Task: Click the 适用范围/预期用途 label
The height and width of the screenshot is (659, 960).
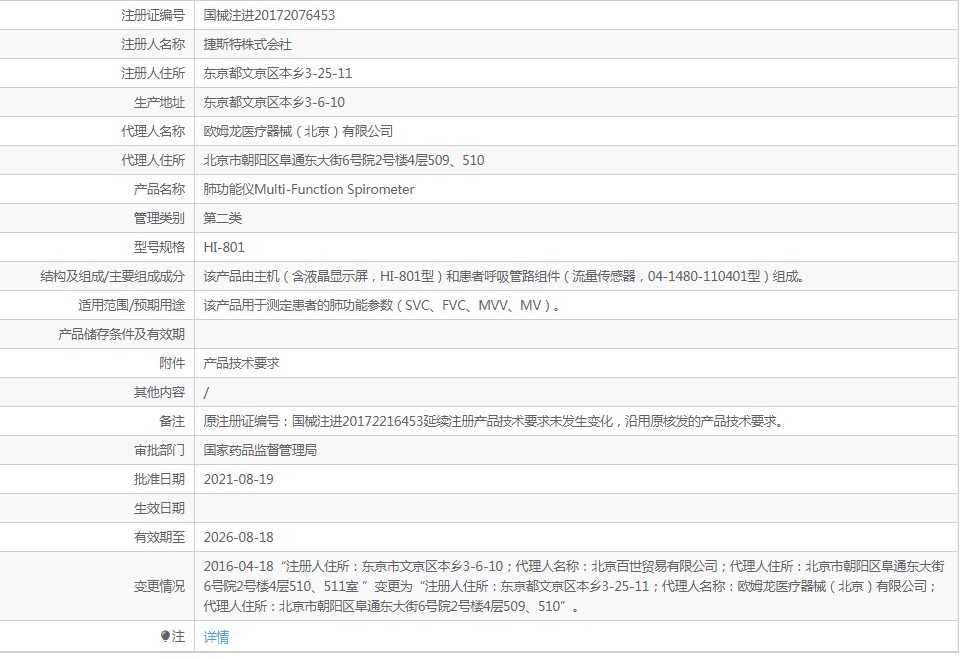Action: point(131,305)
